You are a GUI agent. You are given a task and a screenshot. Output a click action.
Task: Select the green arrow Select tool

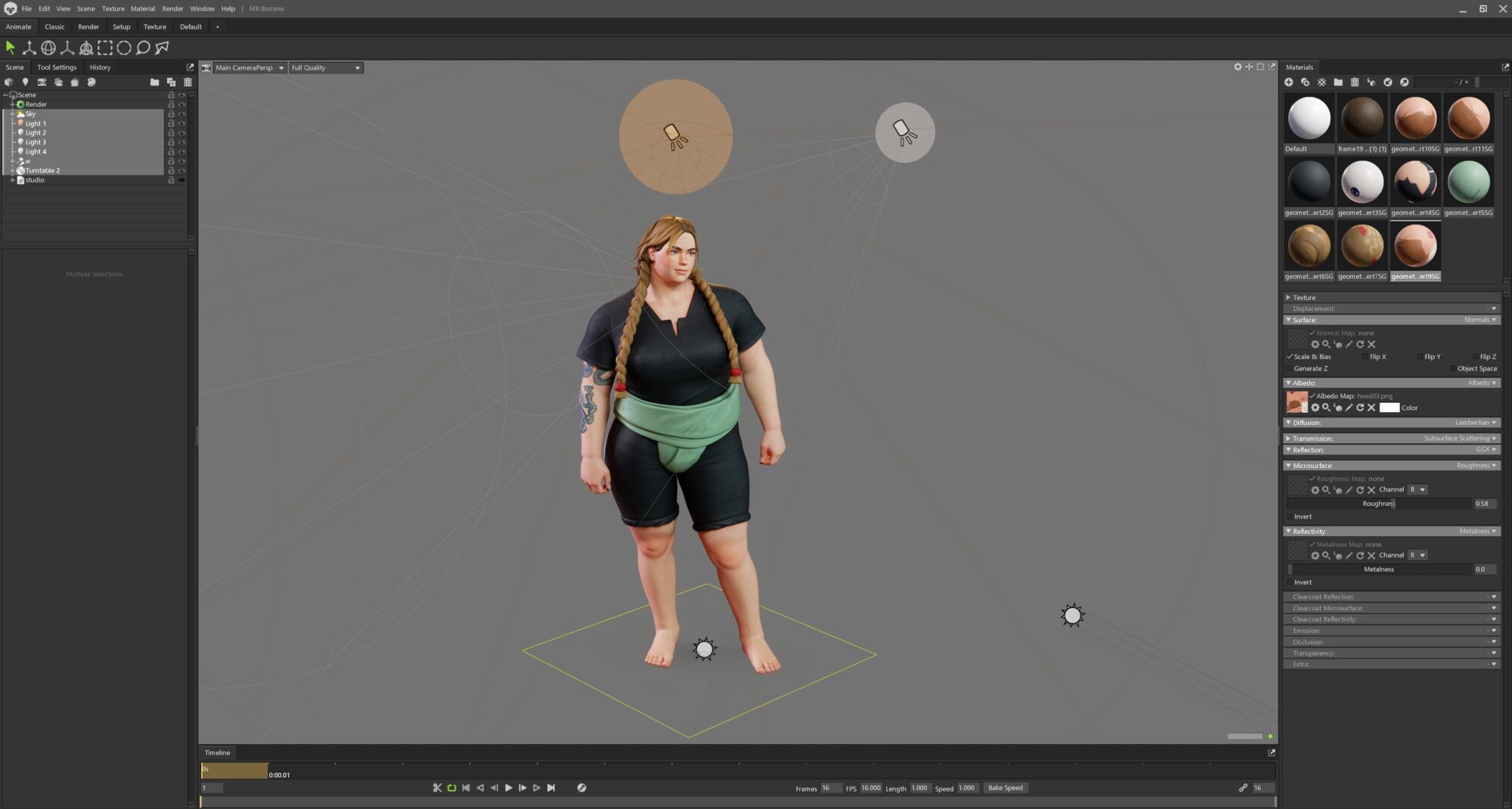[11, 48]
